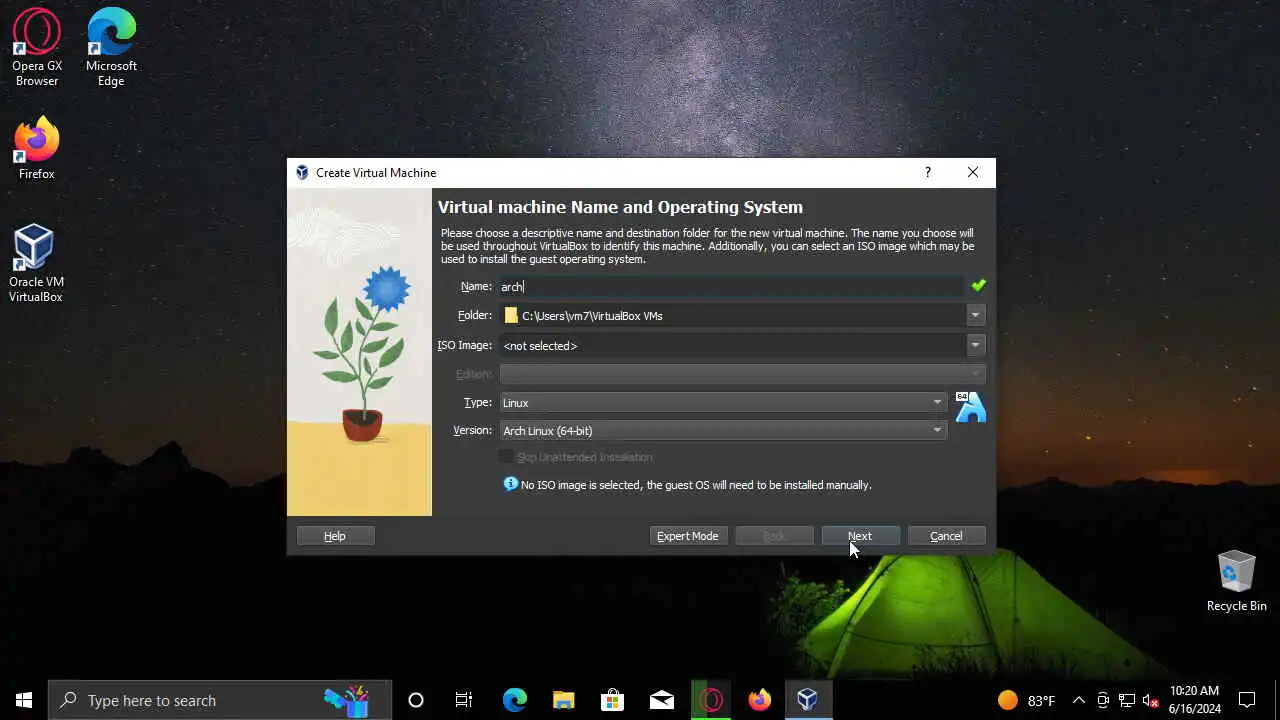The image size is (1280, 720).
Task: Click the search highlights icon in the search box
Action: (x=347, y=700)
